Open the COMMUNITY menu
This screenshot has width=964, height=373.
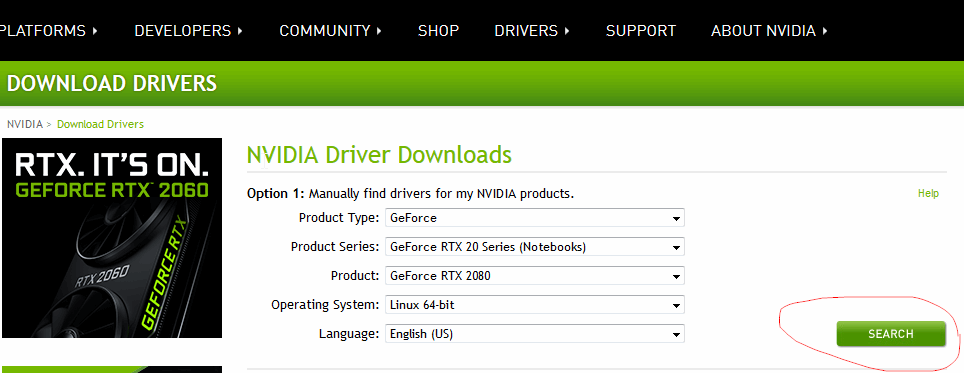[x=331, y=31]
